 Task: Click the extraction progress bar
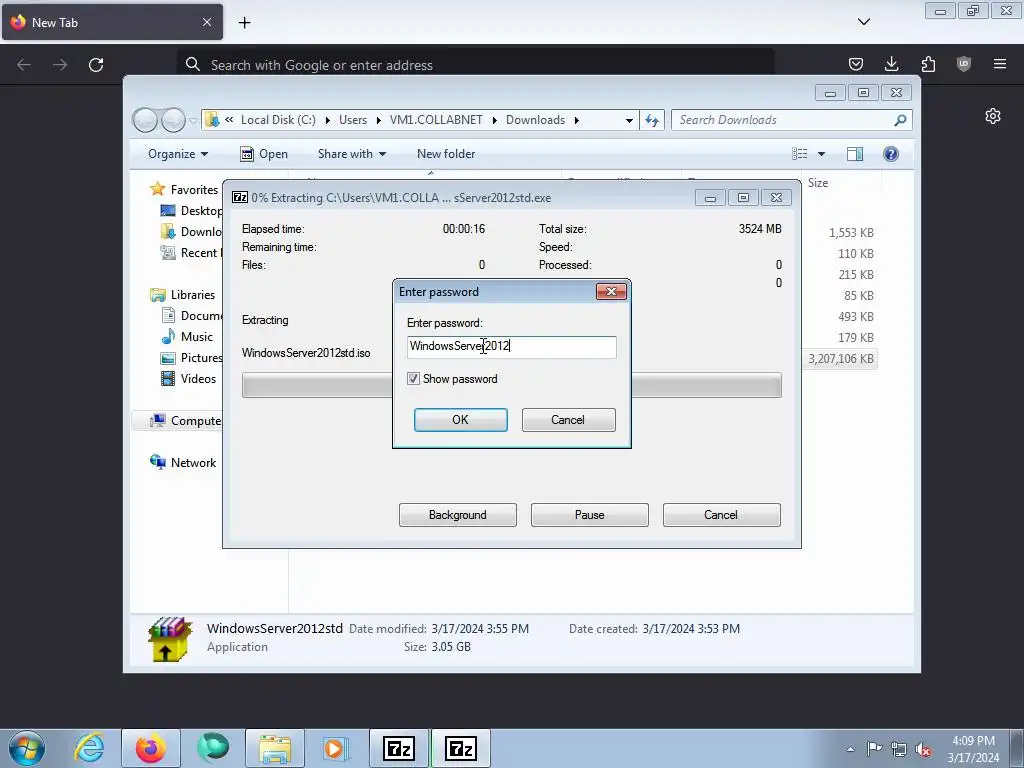(511, 385)
